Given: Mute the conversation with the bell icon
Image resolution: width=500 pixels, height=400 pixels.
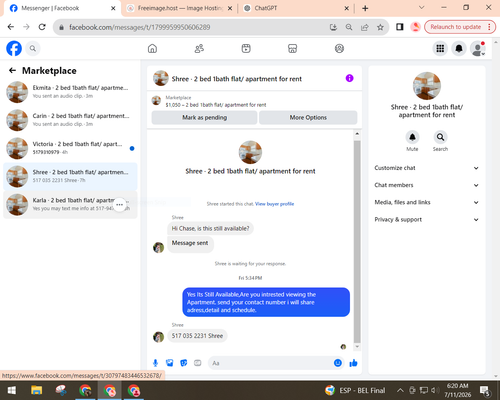Looking at the screenshot, I should (412, 137).
